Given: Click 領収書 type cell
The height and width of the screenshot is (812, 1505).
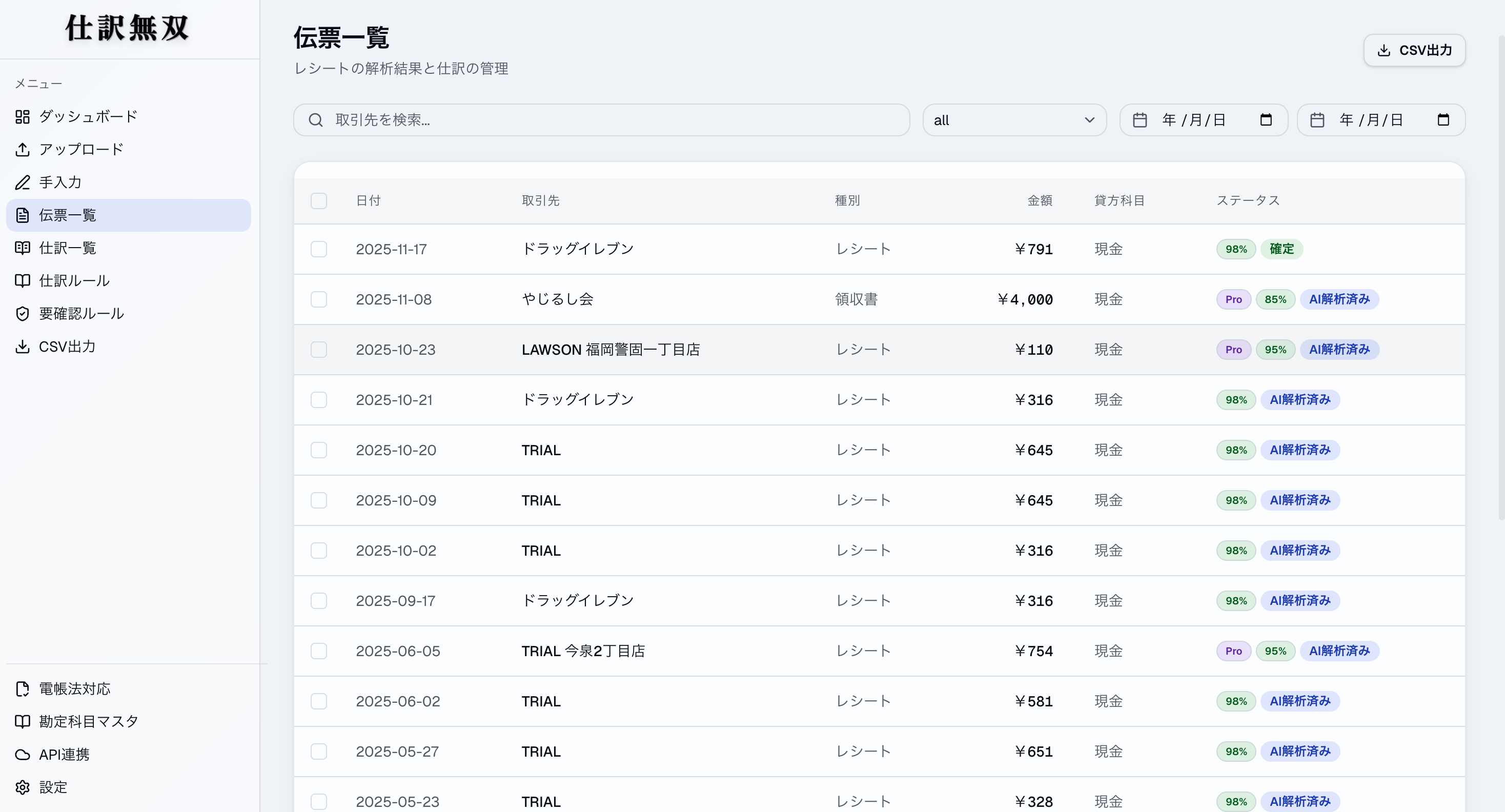Looking at the screenshot, I should (x=856, y=300).
